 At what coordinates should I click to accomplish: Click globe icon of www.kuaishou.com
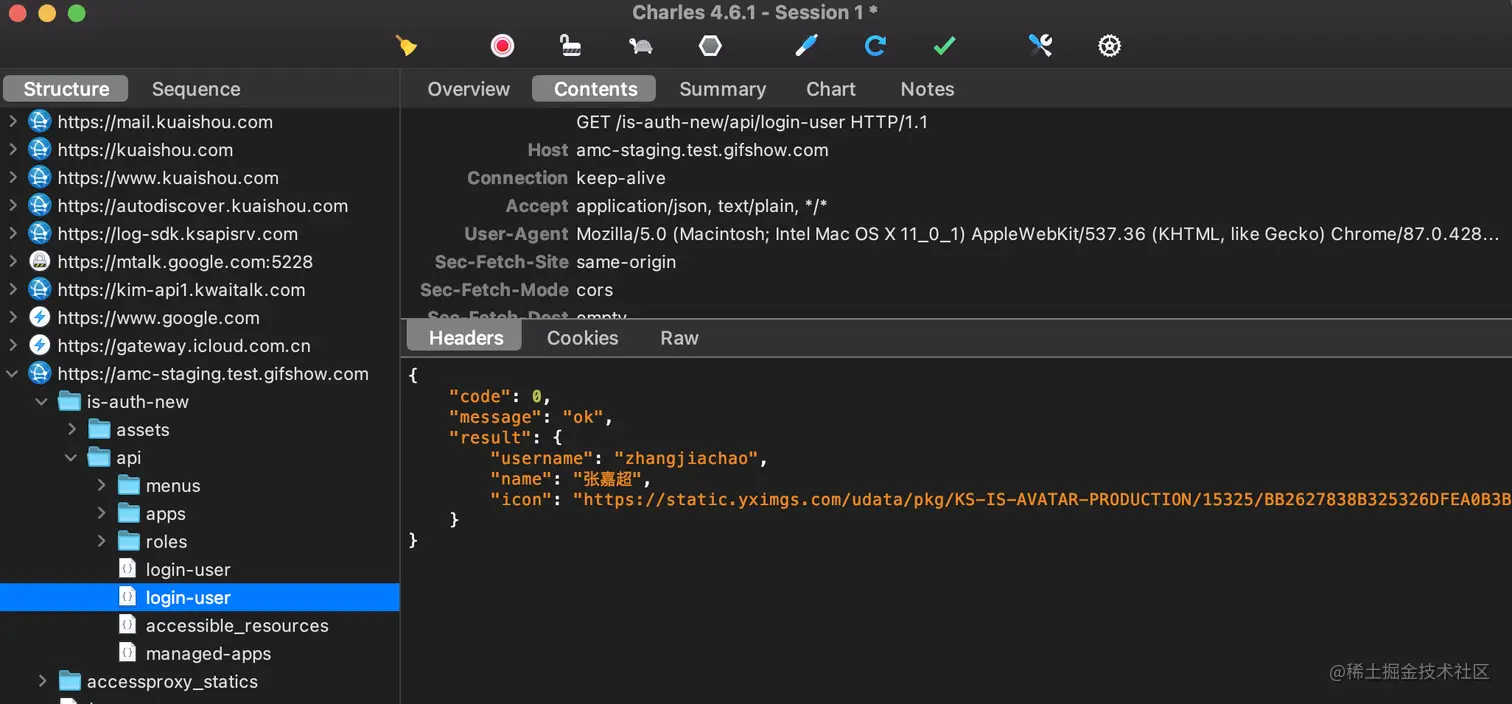pos(39,178)
